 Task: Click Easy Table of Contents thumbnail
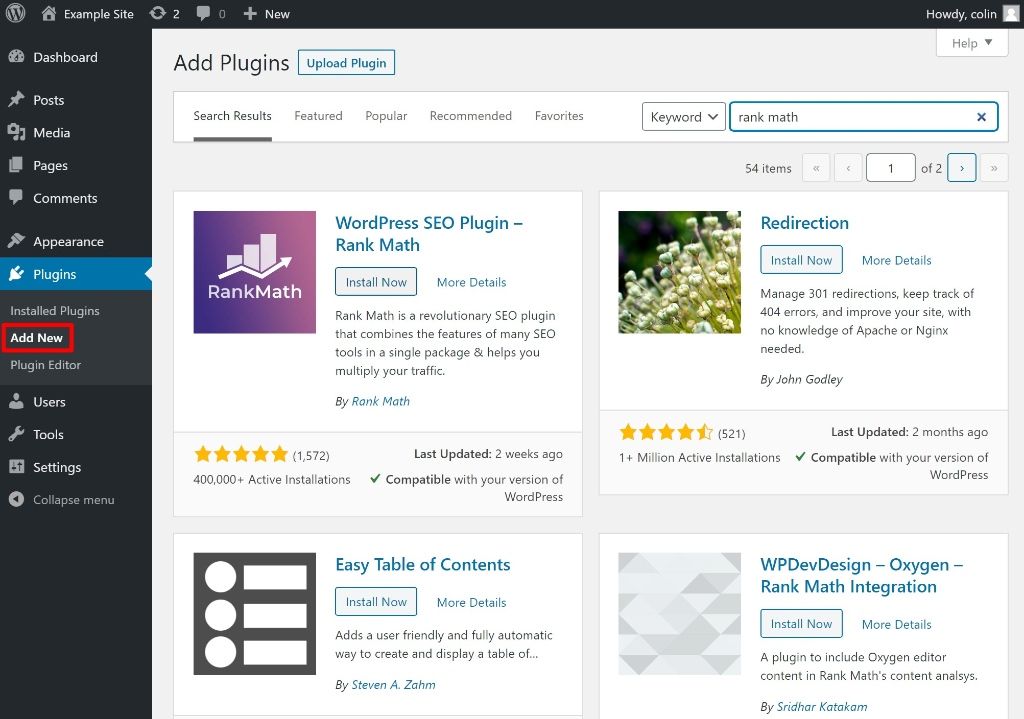[x=255, y=613]
